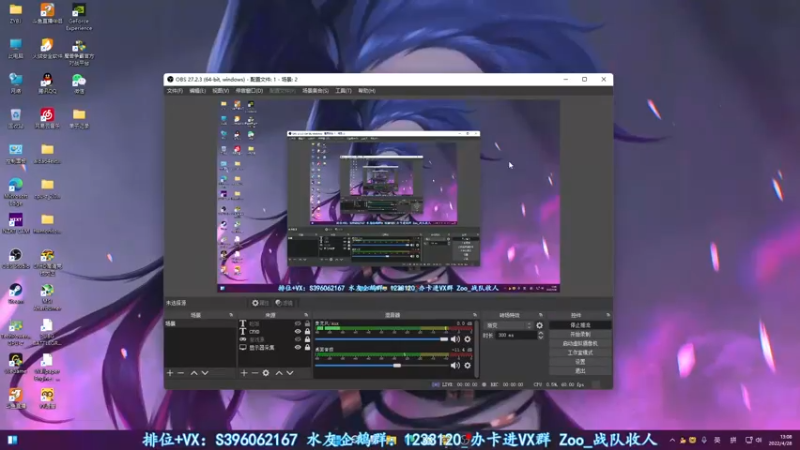This screenshot has height=450, width=800.
Task: Decrease transition duration with down arrow
Action: (x=541, y=337)
